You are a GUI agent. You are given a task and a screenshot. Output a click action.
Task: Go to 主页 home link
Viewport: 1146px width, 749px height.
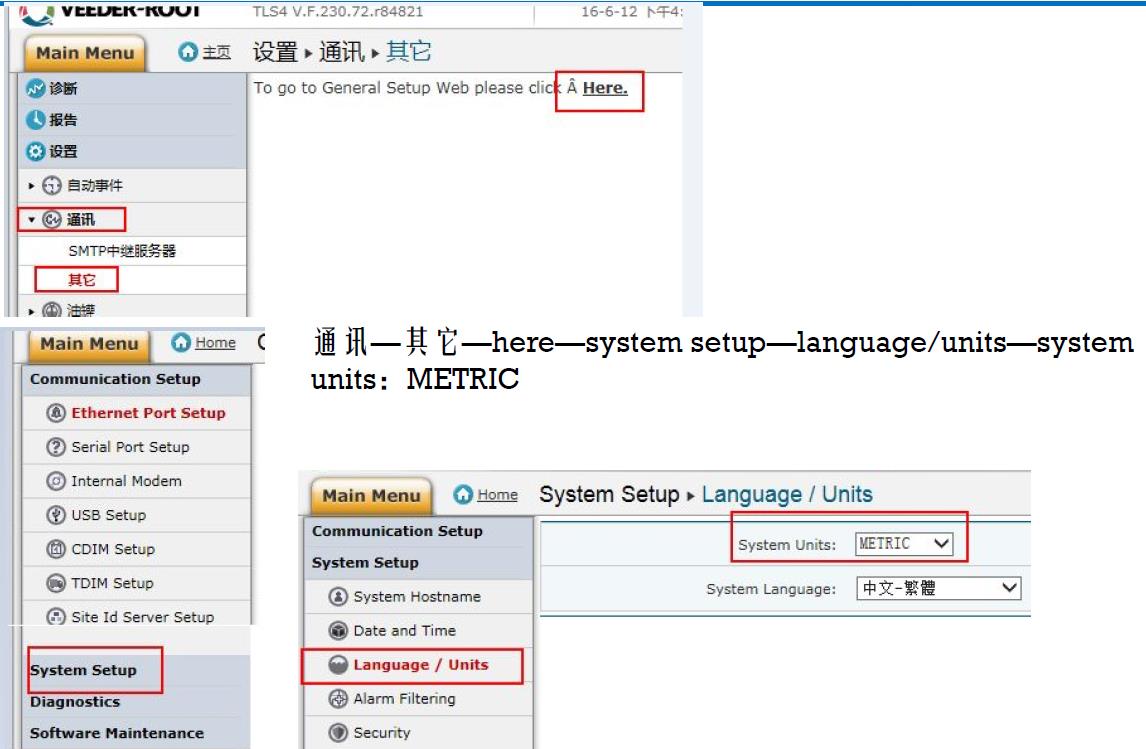pos(206,53)
